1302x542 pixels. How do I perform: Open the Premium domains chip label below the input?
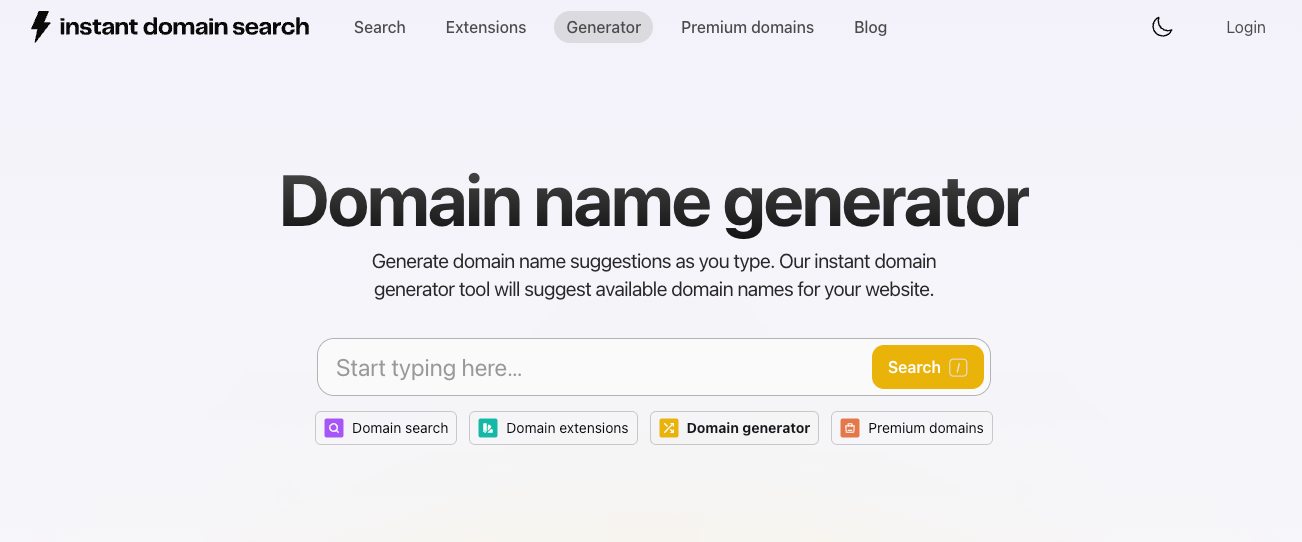925,428
